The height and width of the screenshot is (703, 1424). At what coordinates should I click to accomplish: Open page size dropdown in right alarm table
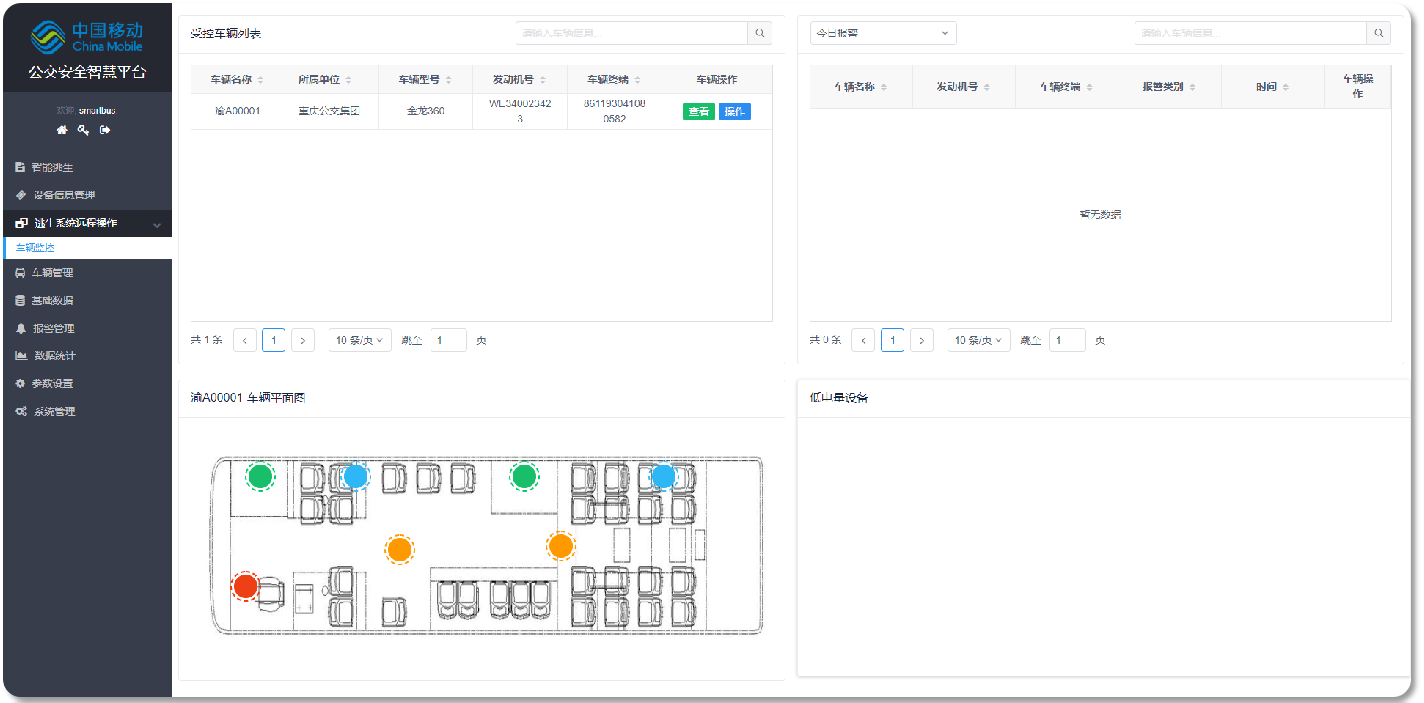[978, 340]
